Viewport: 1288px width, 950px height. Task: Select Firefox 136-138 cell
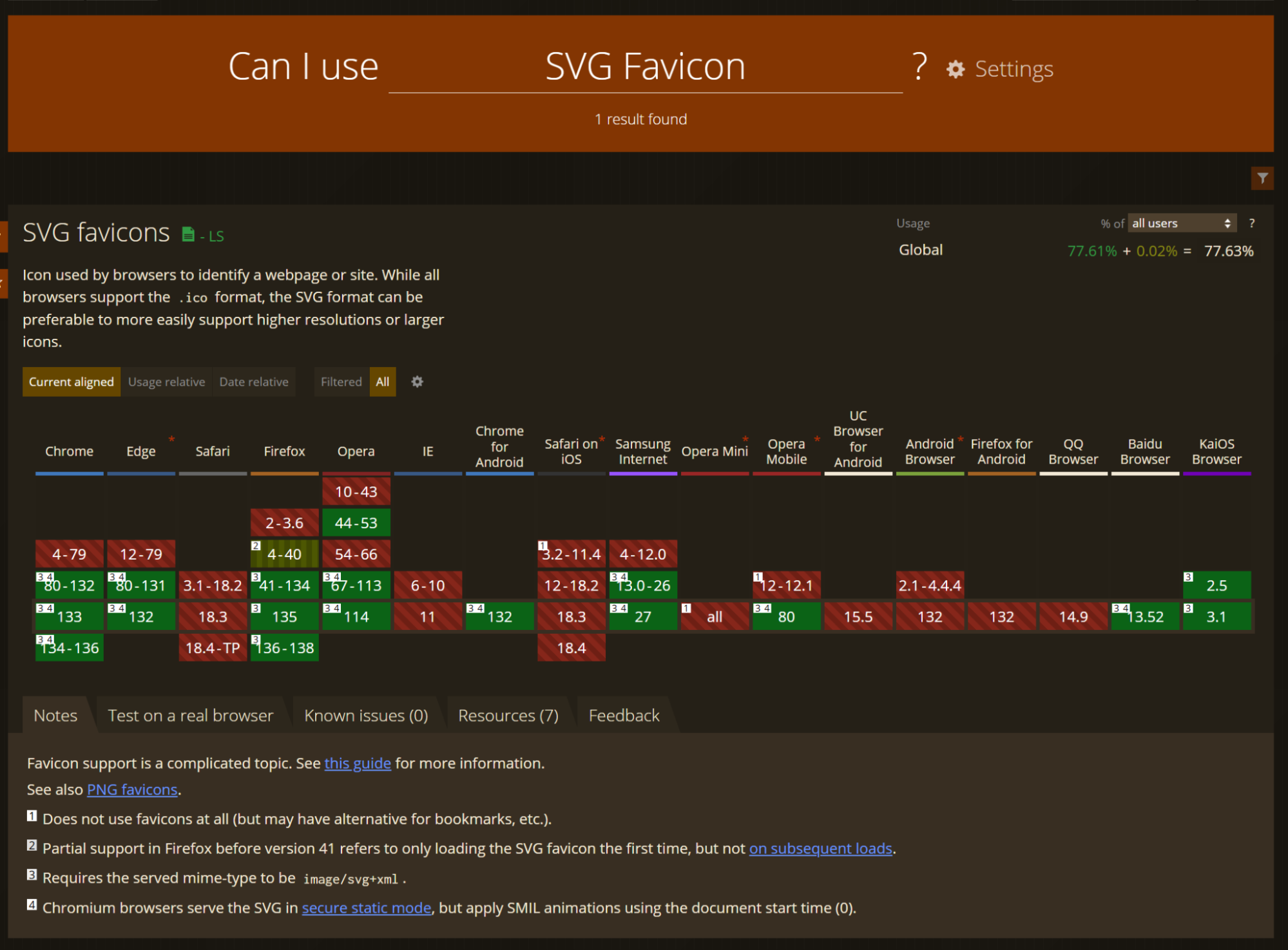pyautogui.click(x=284, y=648)
